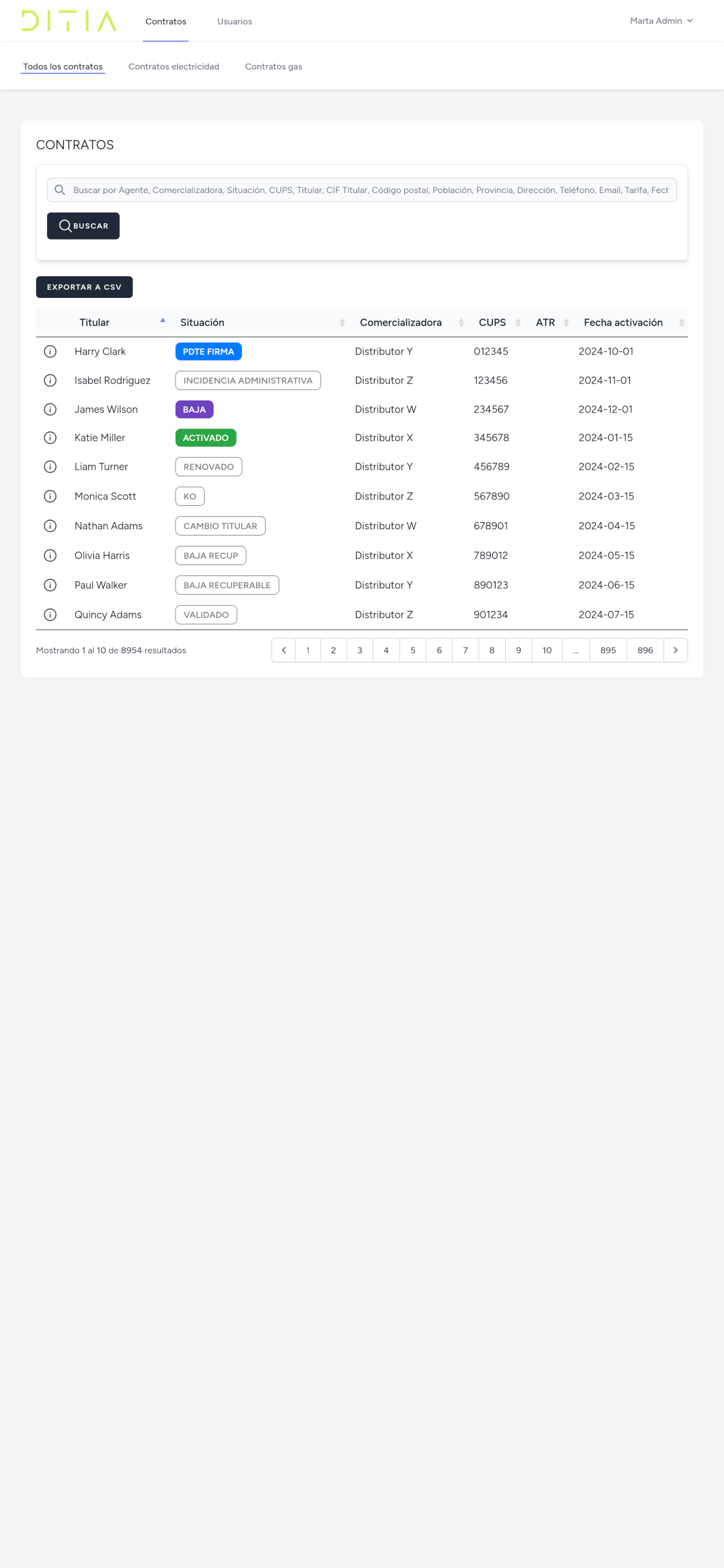
Task: View details icon for Katie Miller
Action: point(50,438)
